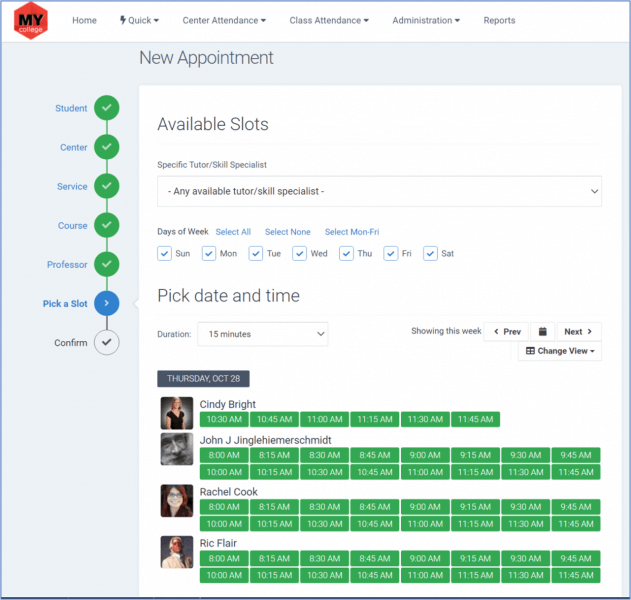The width and height of the screenshot is (631, 600).
Task: Click Cindy Bright's profile photo
Action: coord(177,413)
